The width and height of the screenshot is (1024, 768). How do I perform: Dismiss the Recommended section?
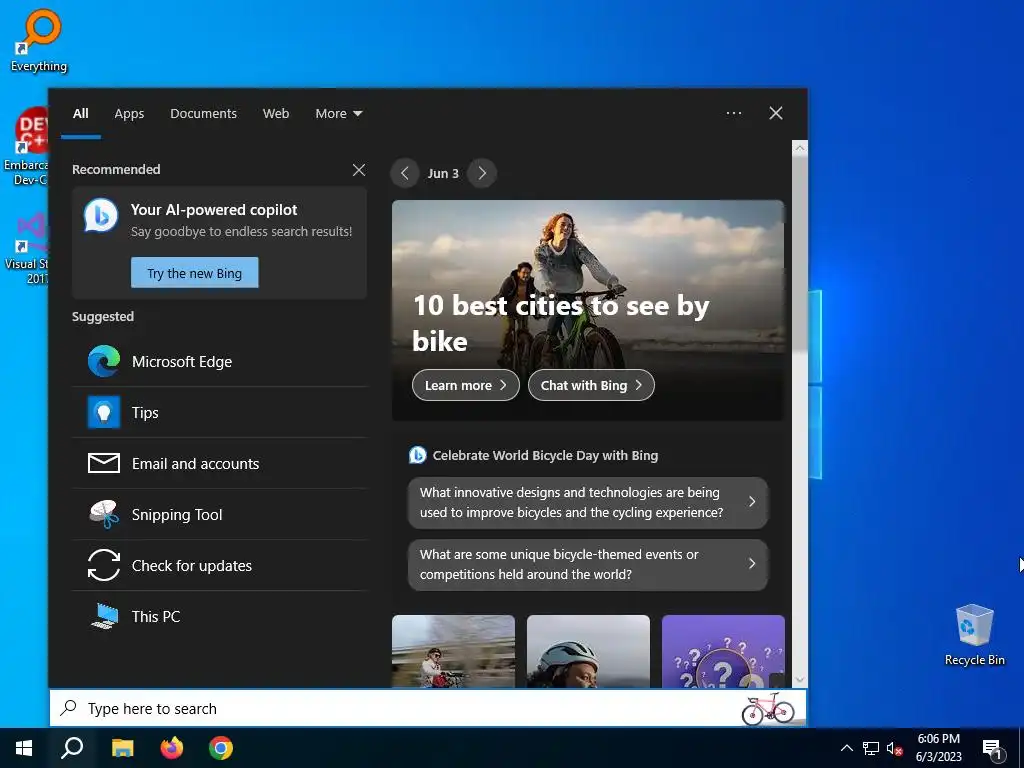point(359,170)
